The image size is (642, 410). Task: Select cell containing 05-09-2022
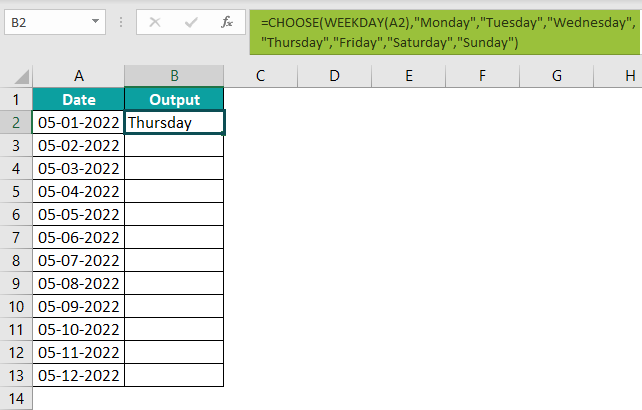[x=79, y=306]
